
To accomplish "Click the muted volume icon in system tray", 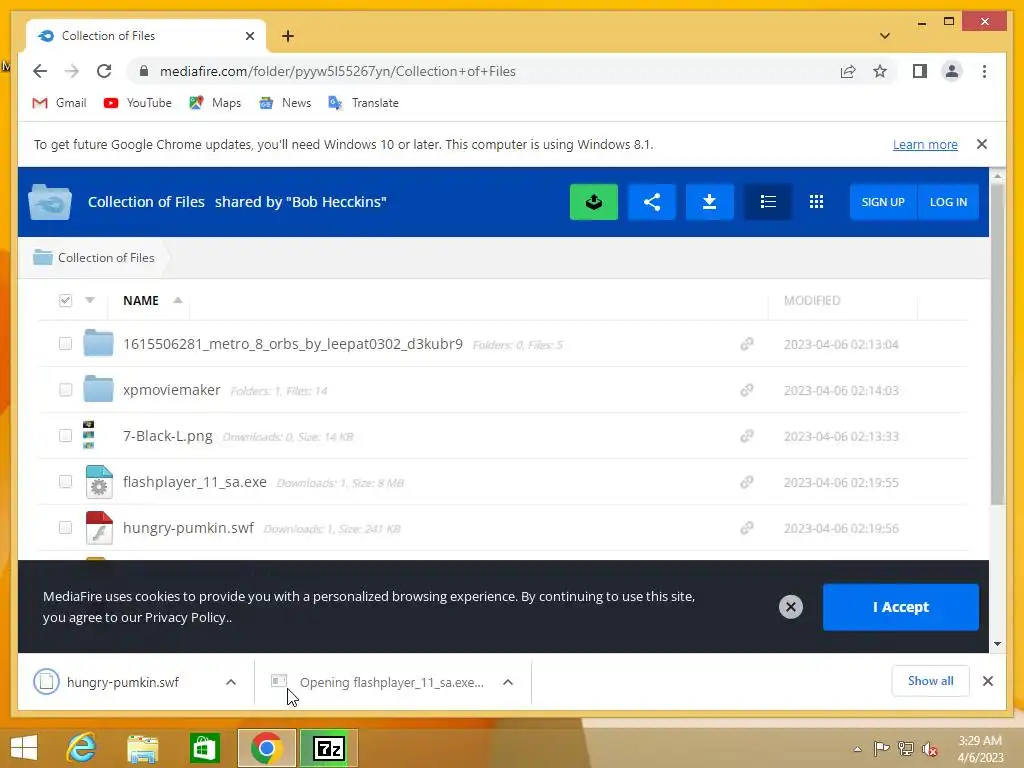I will pos(930,749).
